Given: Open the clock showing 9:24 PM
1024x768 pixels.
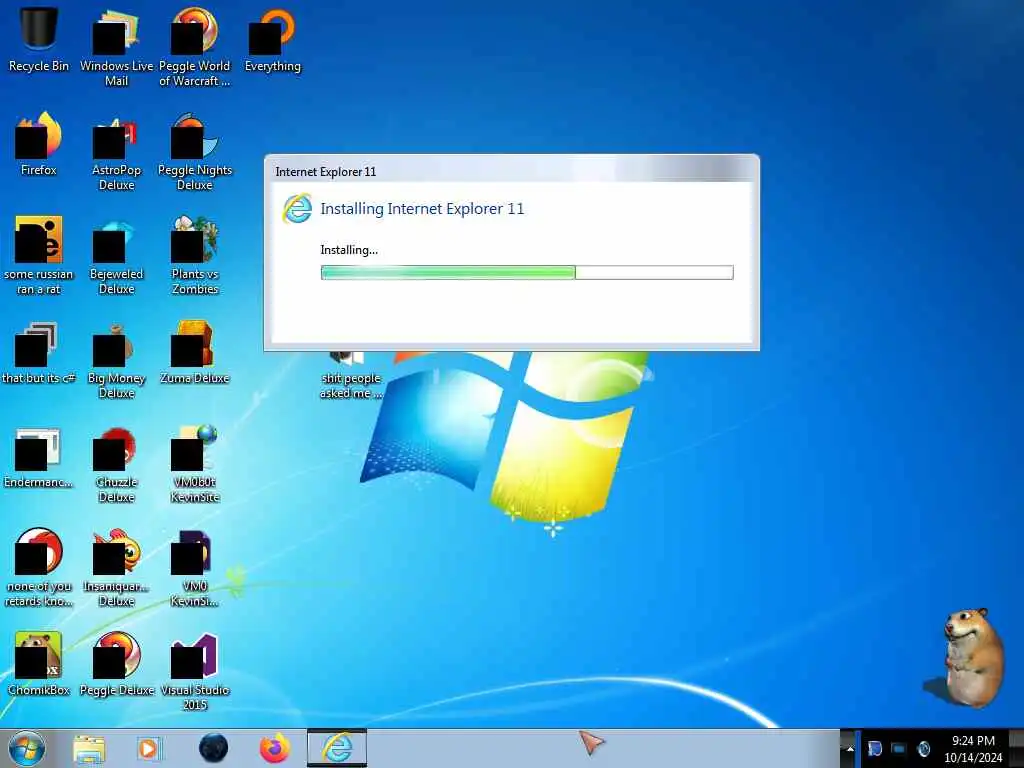Looking at the screenshot, I should (x=973, y=749).
